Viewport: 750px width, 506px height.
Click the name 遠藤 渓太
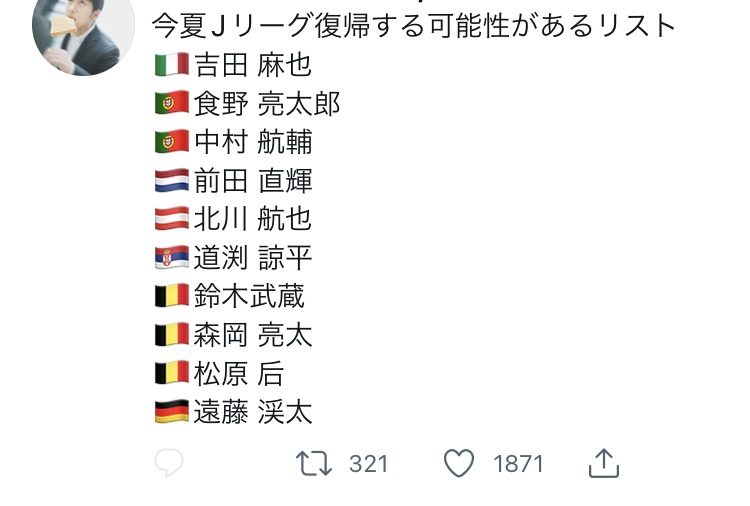[x=253, y=411]
